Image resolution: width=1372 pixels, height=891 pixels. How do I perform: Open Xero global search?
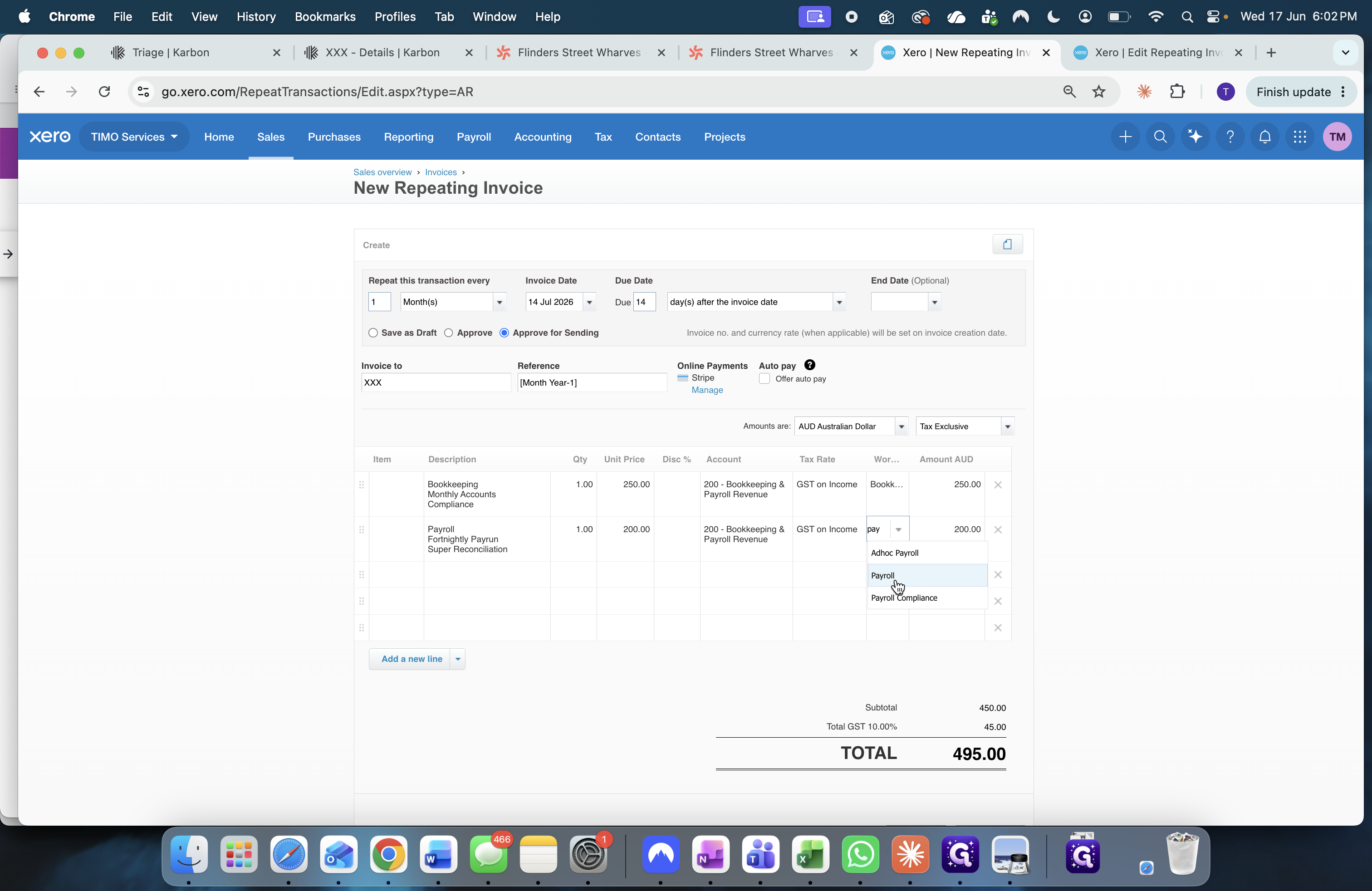pos(1161,137)
